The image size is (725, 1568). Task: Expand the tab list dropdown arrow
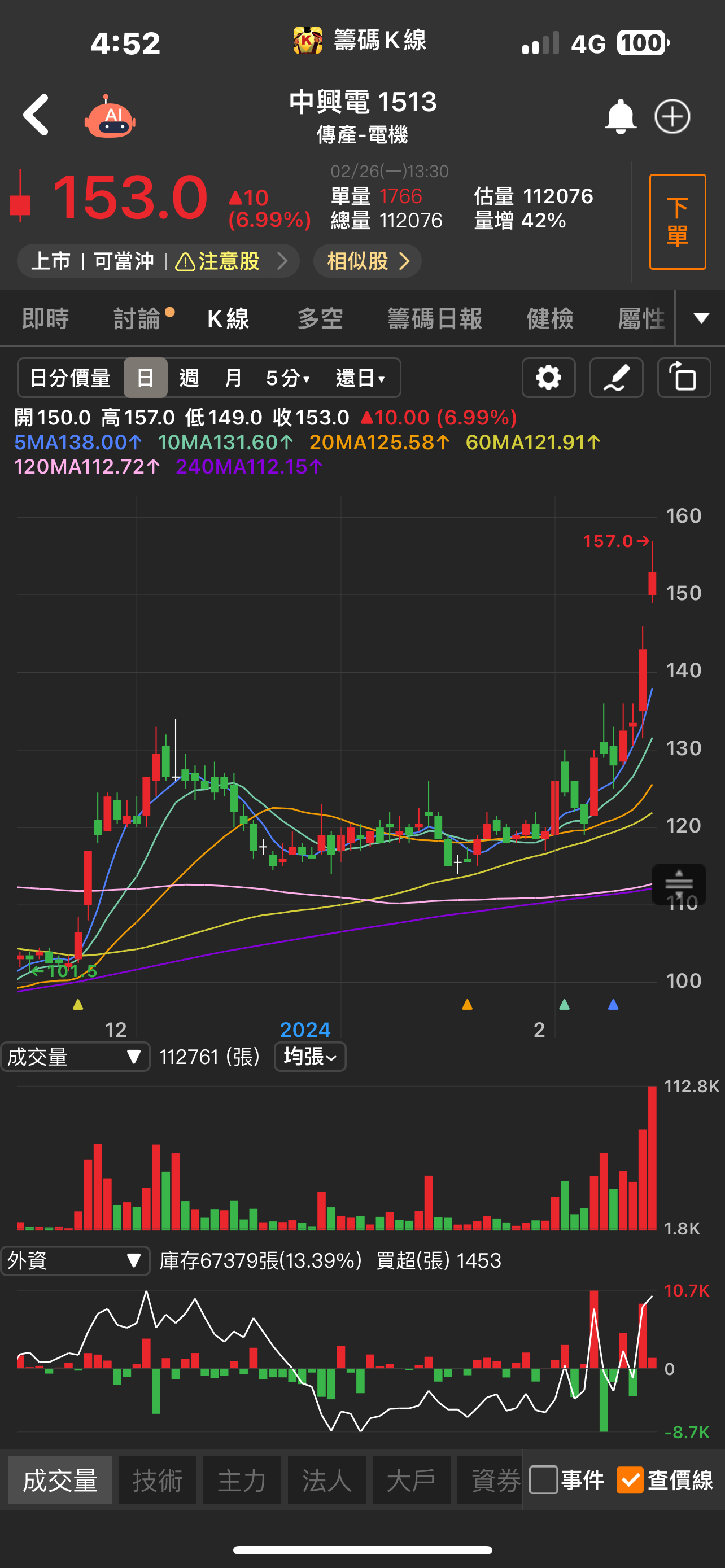click(701, 318)
